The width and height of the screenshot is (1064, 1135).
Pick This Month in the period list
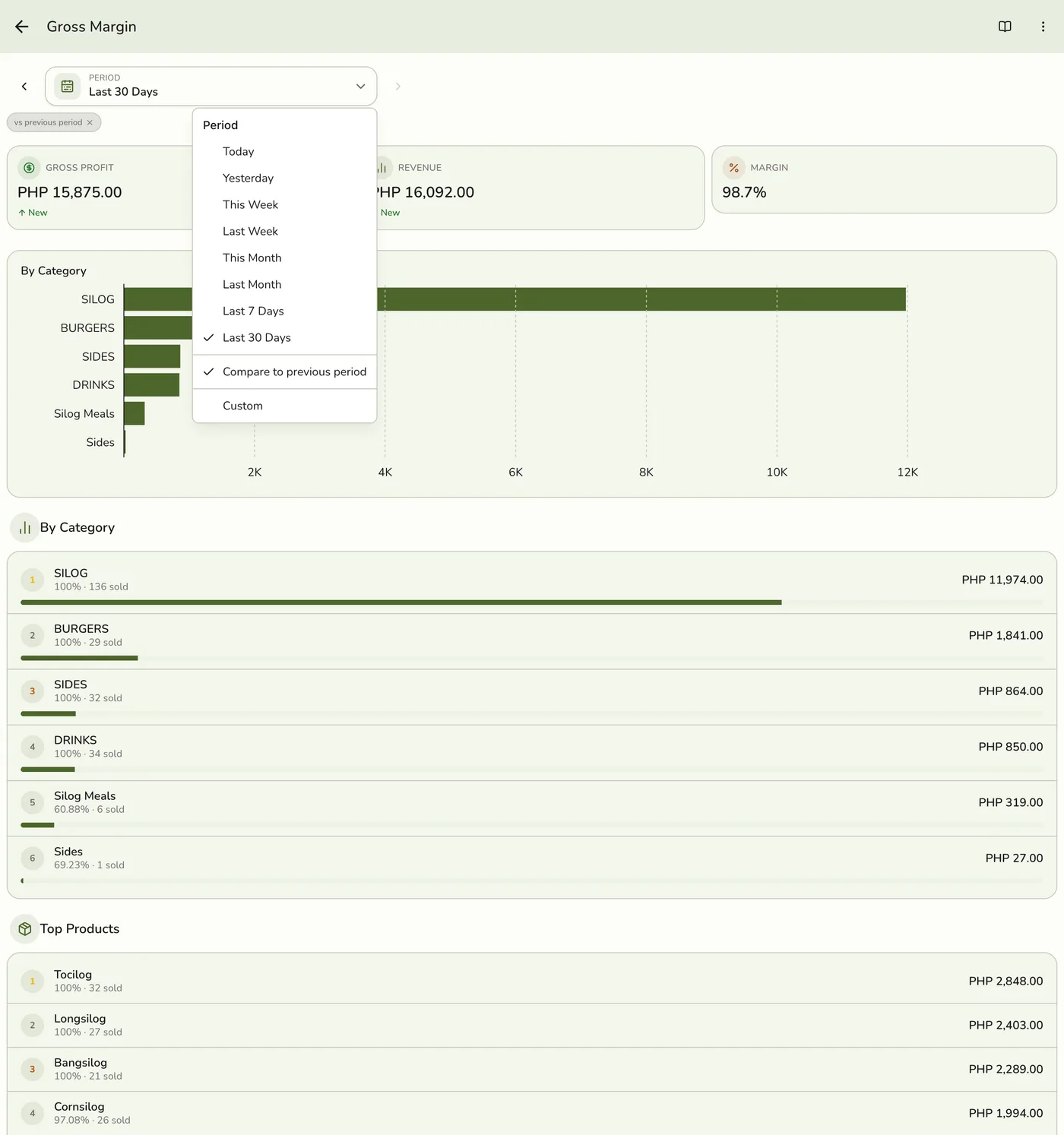(x=284, y=258)
